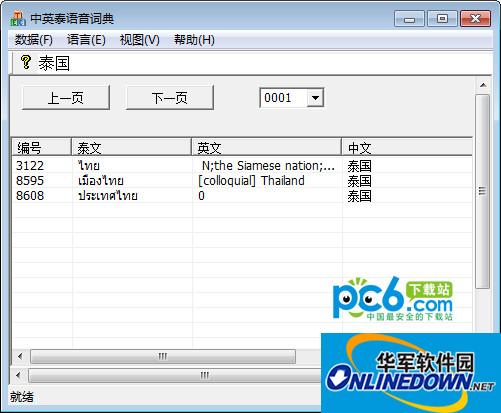Open the 语言(E) menu
The width and height of the screenshot is (501, 413).
pos(86,40)
